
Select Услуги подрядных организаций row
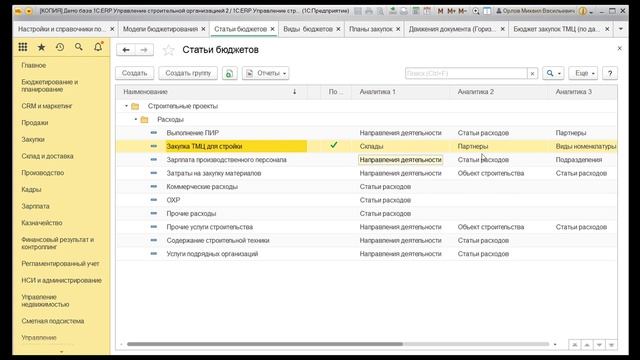366,254
